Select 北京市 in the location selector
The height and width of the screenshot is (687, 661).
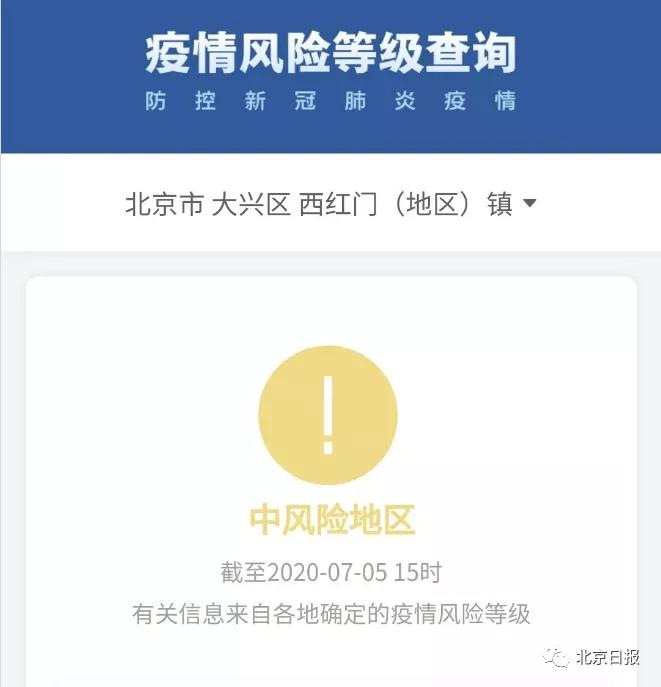pyautogui.click(x=164, y=204)
